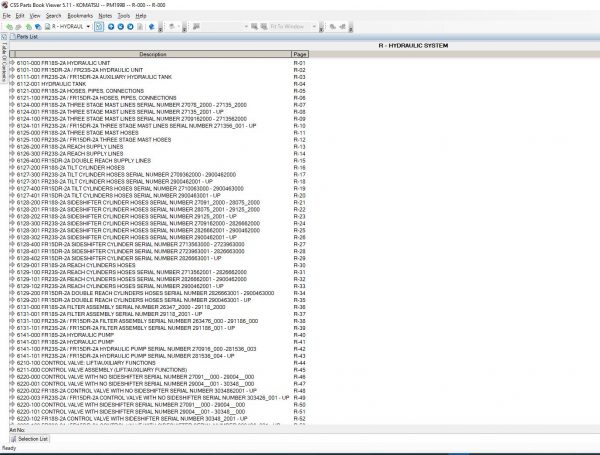The image size is (600, 455).
Task: Click the middle blue round navigation button
Action: (x=121, y=27)
